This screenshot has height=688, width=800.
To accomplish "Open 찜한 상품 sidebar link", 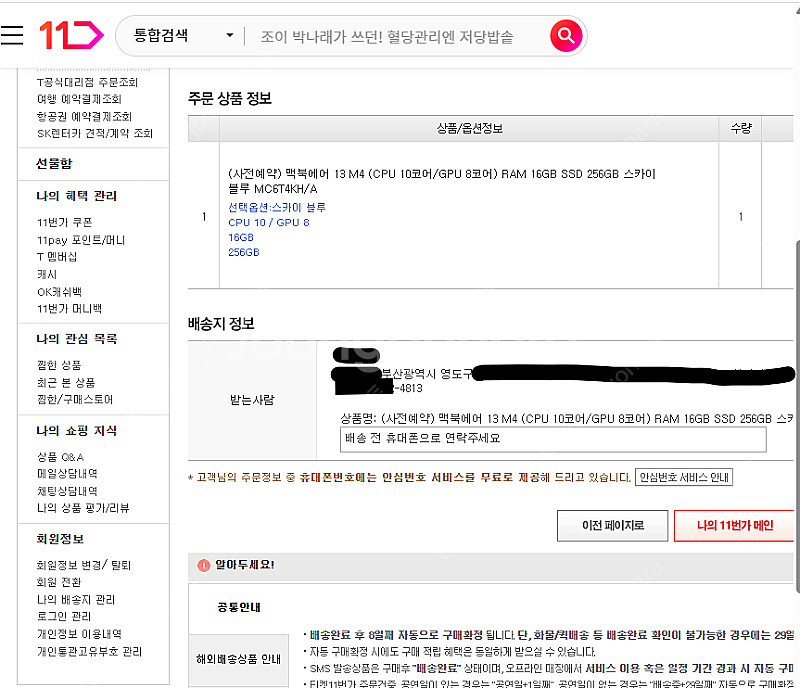I will coord(59,365).
